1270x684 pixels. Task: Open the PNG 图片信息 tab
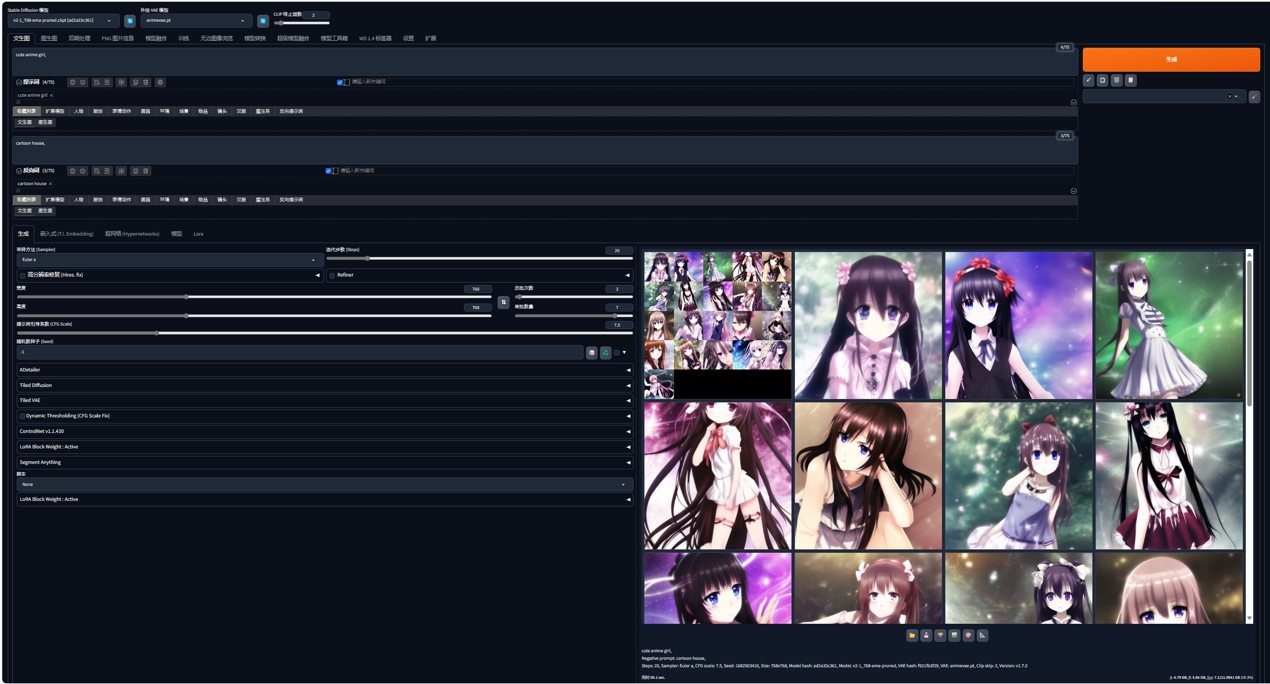118,38
